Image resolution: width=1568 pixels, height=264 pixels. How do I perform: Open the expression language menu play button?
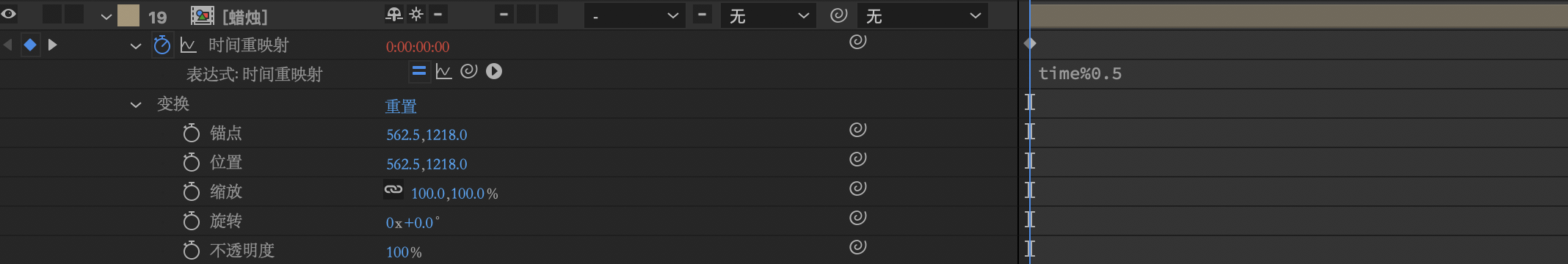click(494, 71)
